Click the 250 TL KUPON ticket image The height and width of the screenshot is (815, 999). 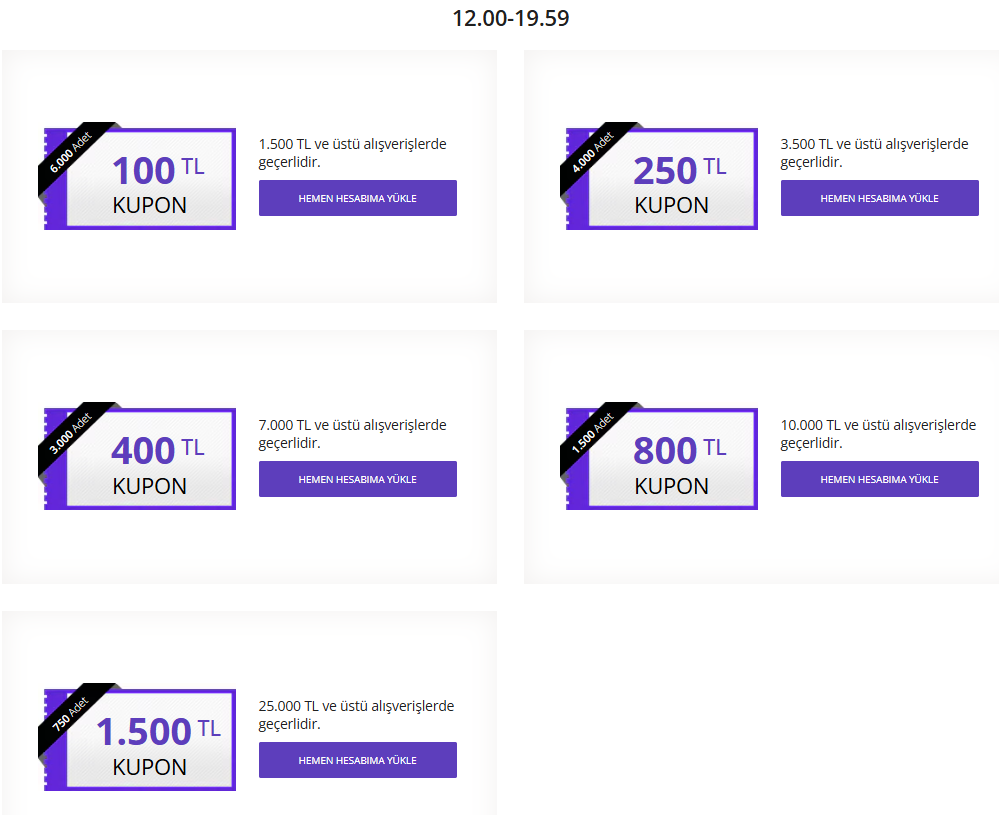pyautogui.click(x=661, y=178)
